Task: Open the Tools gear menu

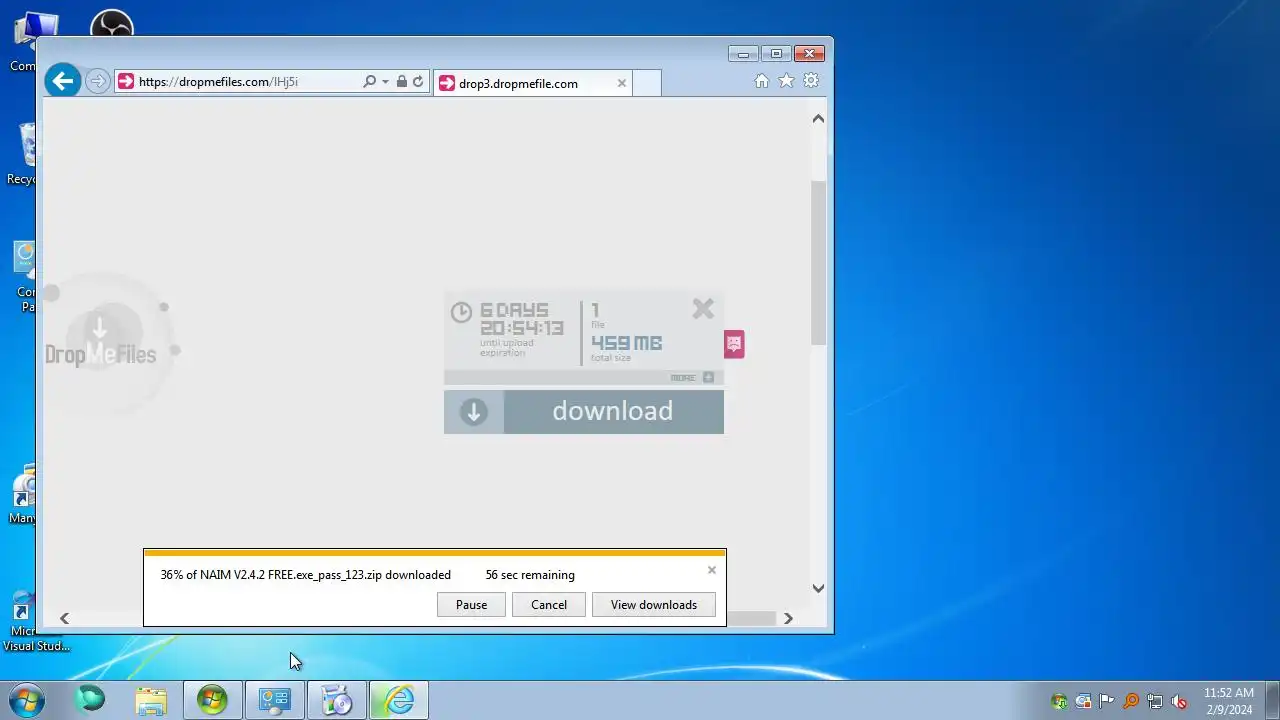Action: click(x=811, y=81)
